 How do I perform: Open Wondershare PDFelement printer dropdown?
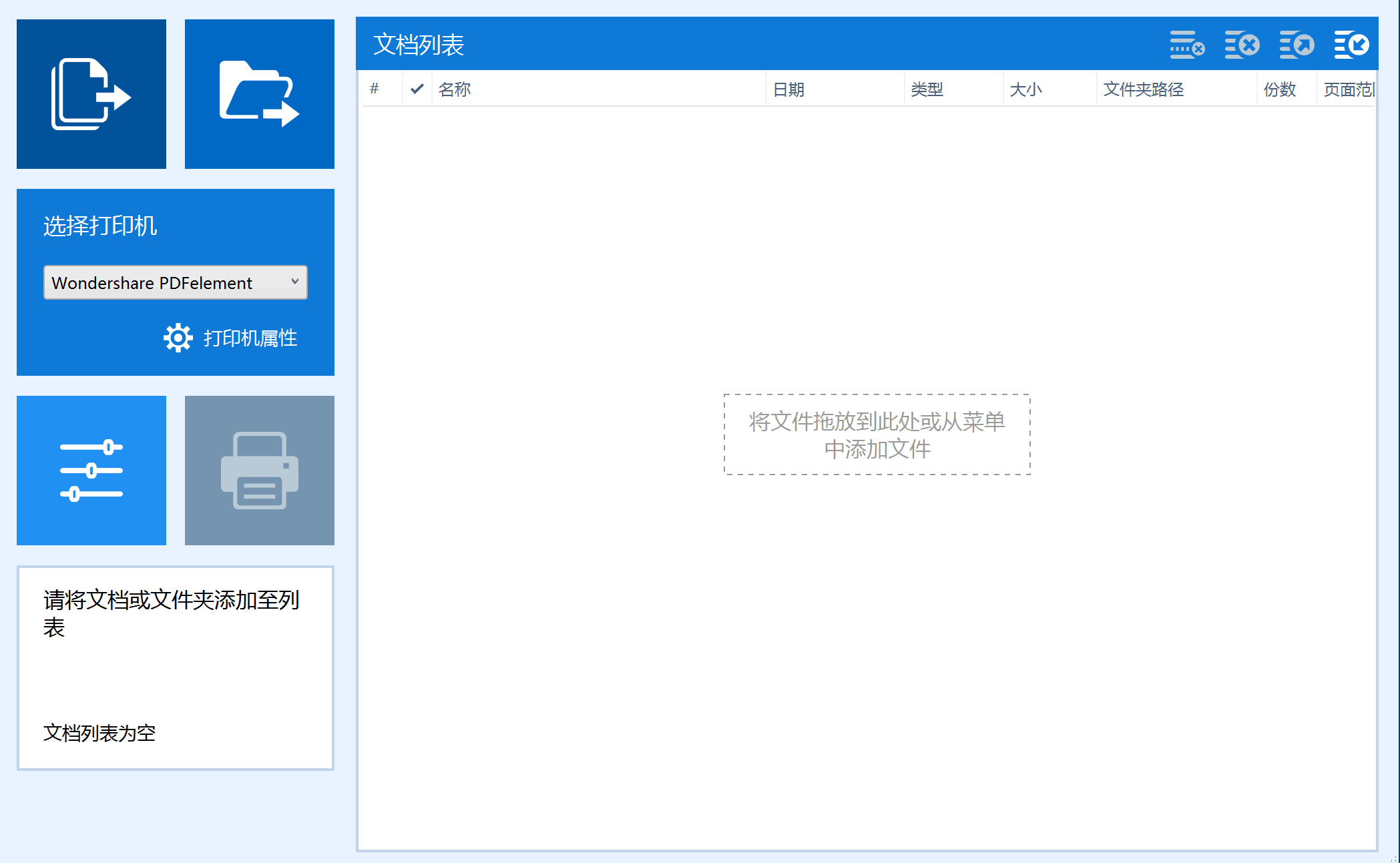point(167,282)
